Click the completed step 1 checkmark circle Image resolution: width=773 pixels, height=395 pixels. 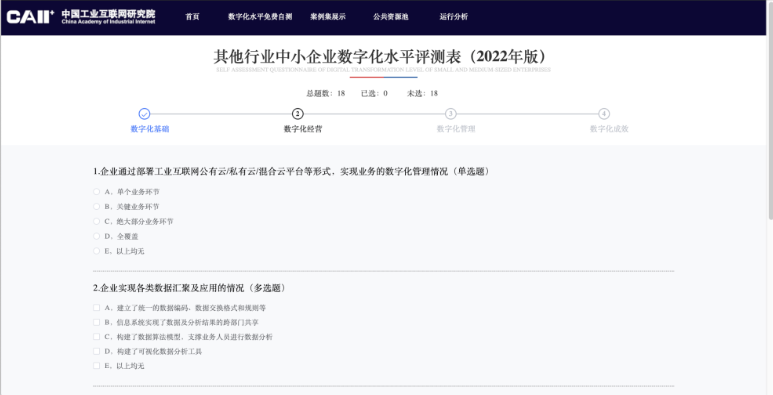point(144,114)
